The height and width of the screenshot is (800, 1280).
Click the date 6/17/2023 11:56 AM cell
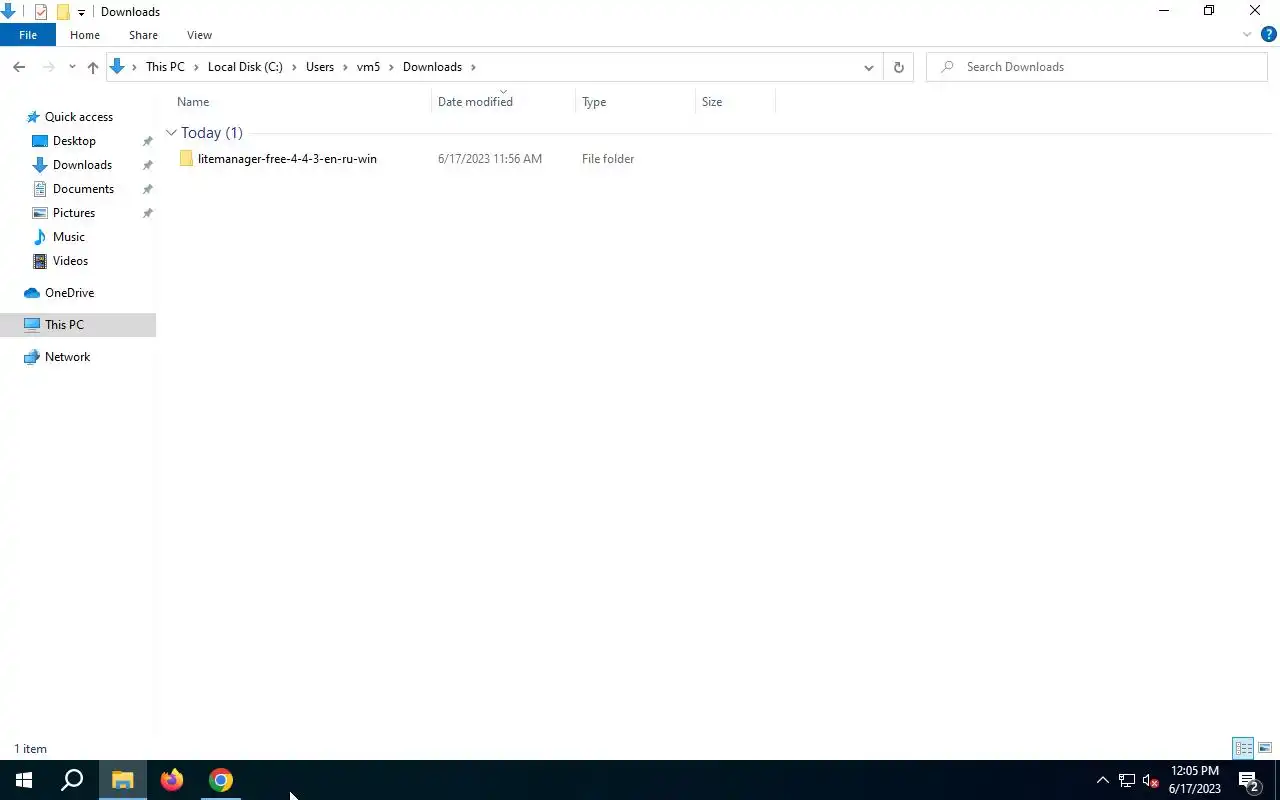(x=490, y=159)
